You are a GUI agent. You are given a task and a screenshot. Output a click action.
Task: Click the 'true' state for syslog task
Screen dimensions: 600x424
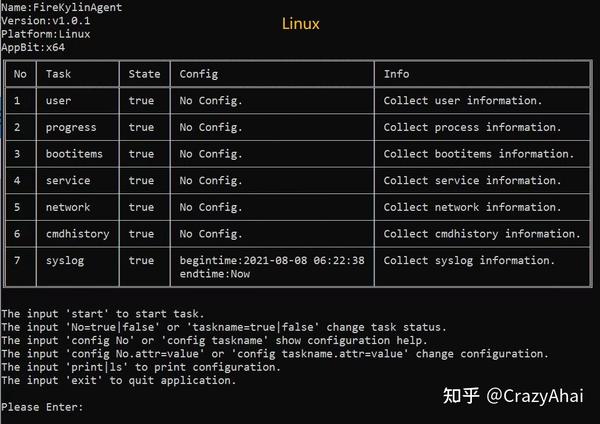click(141, 261)
